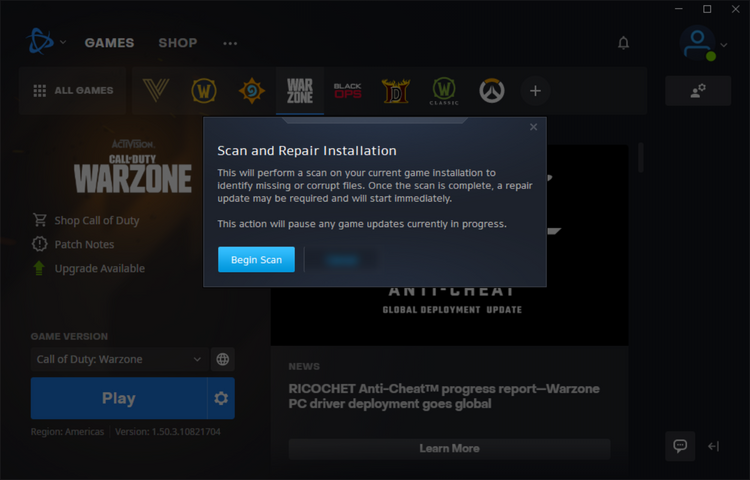This screenshot has height=480, width=750.
Task: Select the WoW Classic icon
Action: (444, 91)
